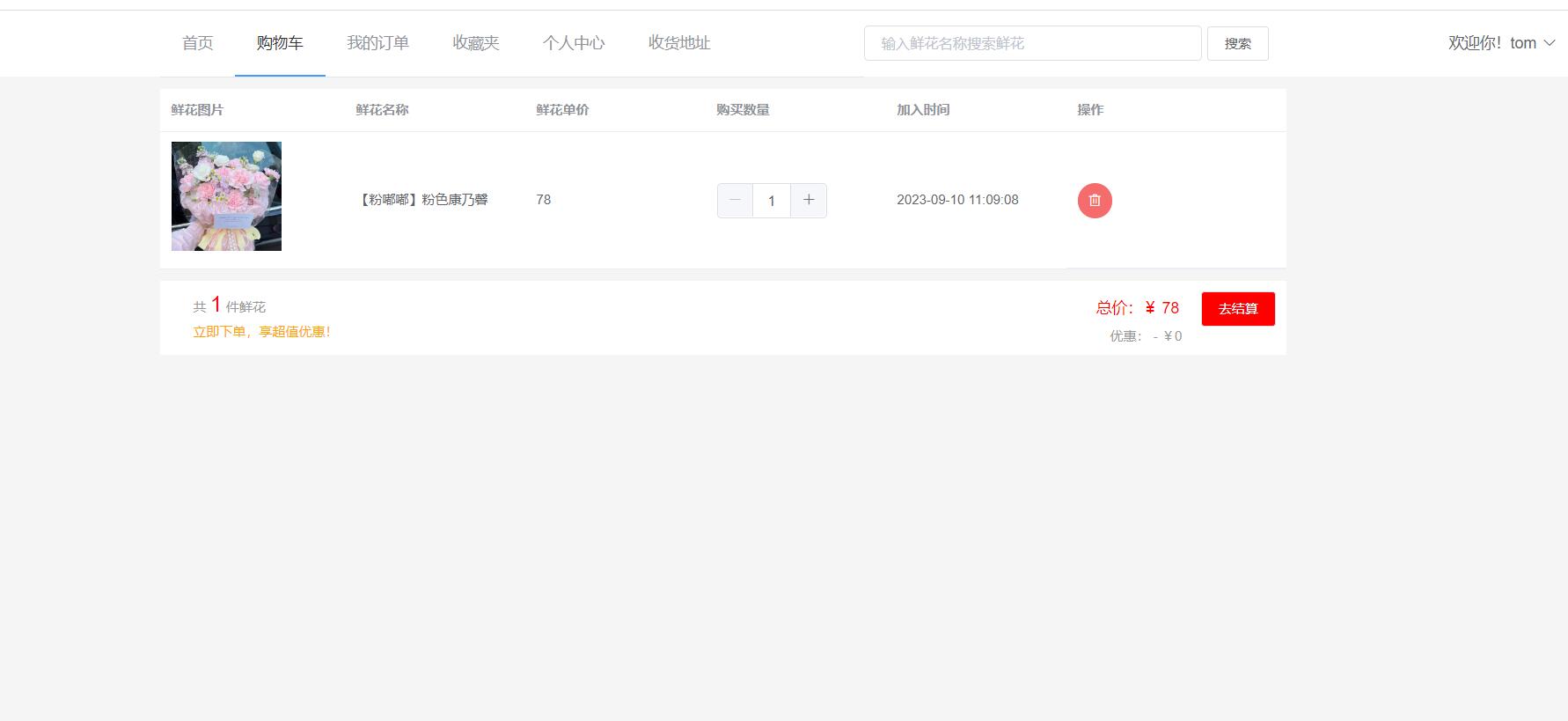Viewport: 1568px width, 721px height.
Task: Go to 我的订单 tab
Action: [378, 43]
